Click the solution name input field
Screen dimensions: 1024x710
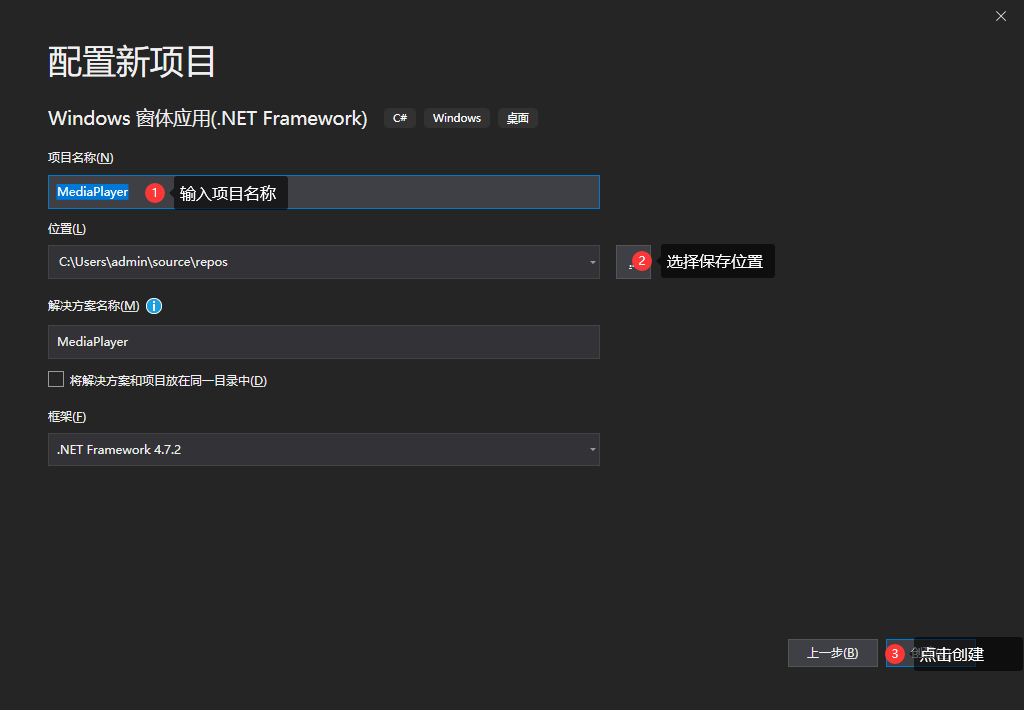point(323,342)
